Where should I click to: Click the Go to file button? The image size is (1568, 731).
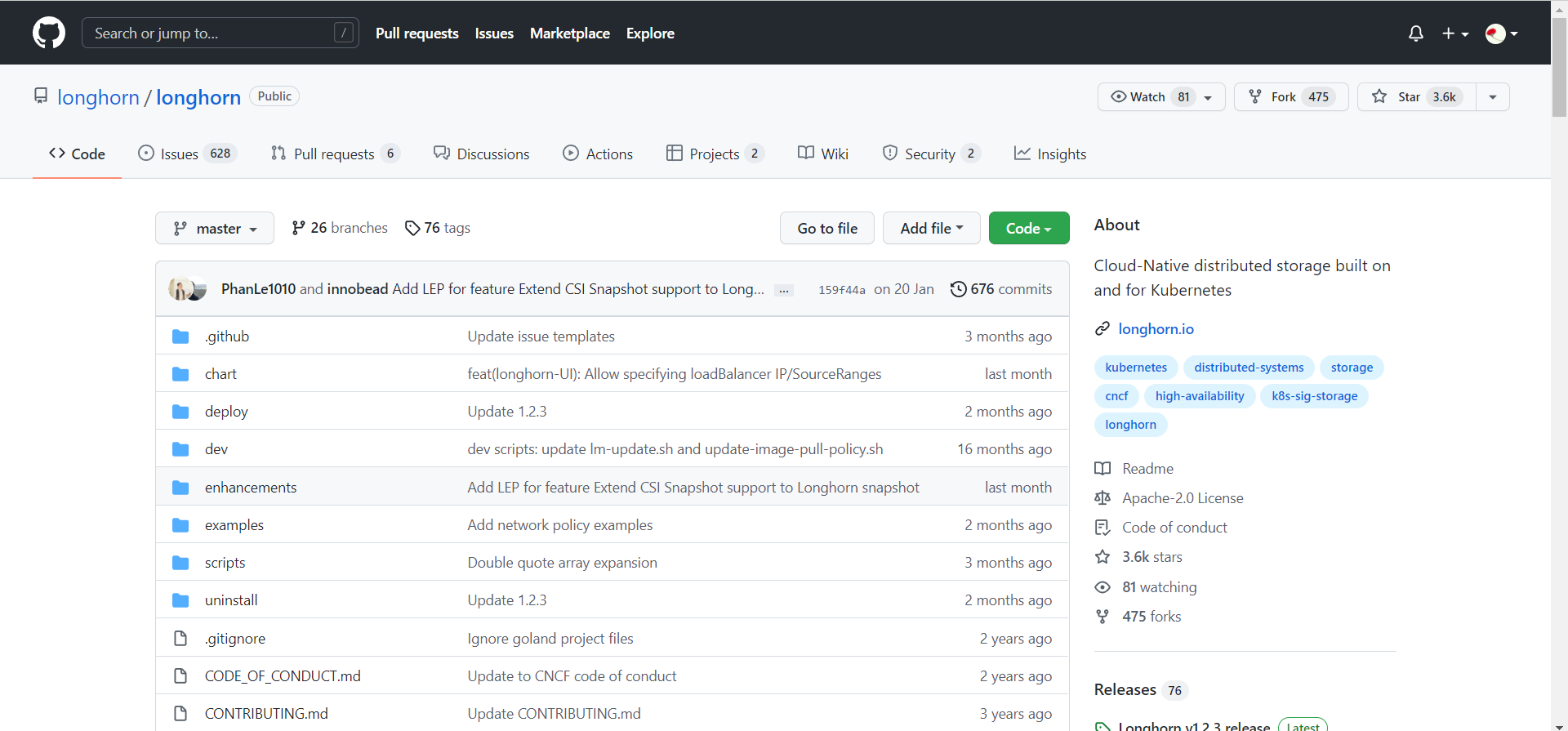[827, 228]
